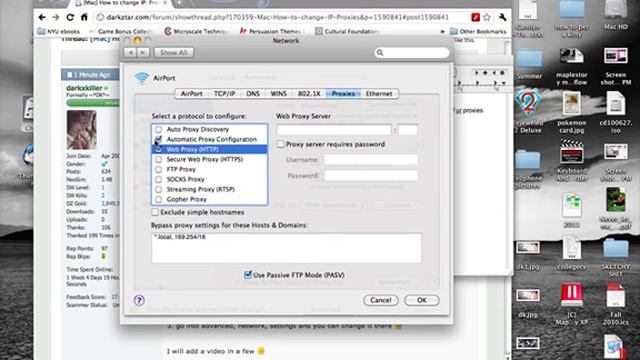Open Persuasion Themes bookmark
Viewport: 640px width, 360px height.
pyautogui.click(x=271, y=31)
